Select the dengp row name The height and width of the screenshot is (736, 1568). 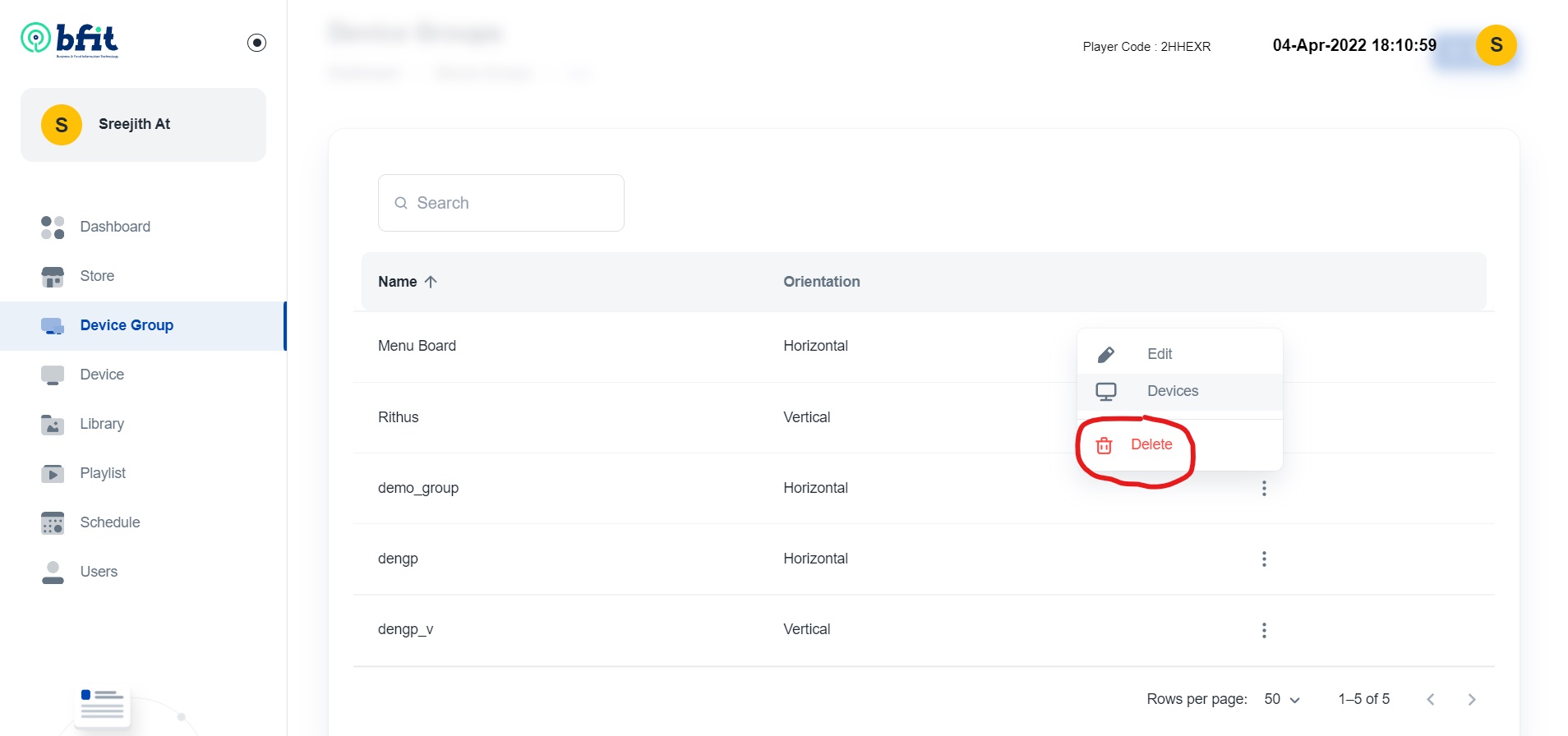pyautogui.click(x=398, y=559)
